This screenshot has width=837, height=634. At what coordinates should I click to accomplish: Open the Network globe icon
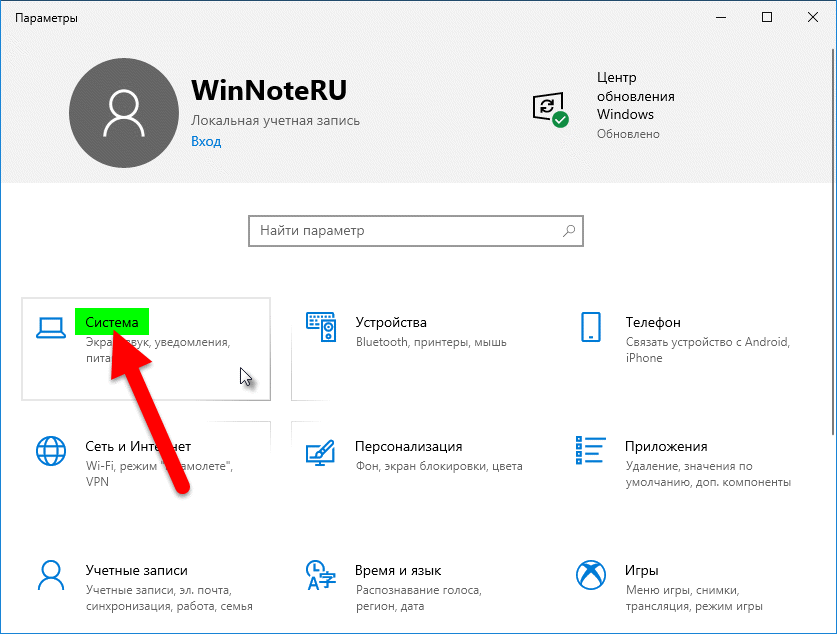click(51, 451)
